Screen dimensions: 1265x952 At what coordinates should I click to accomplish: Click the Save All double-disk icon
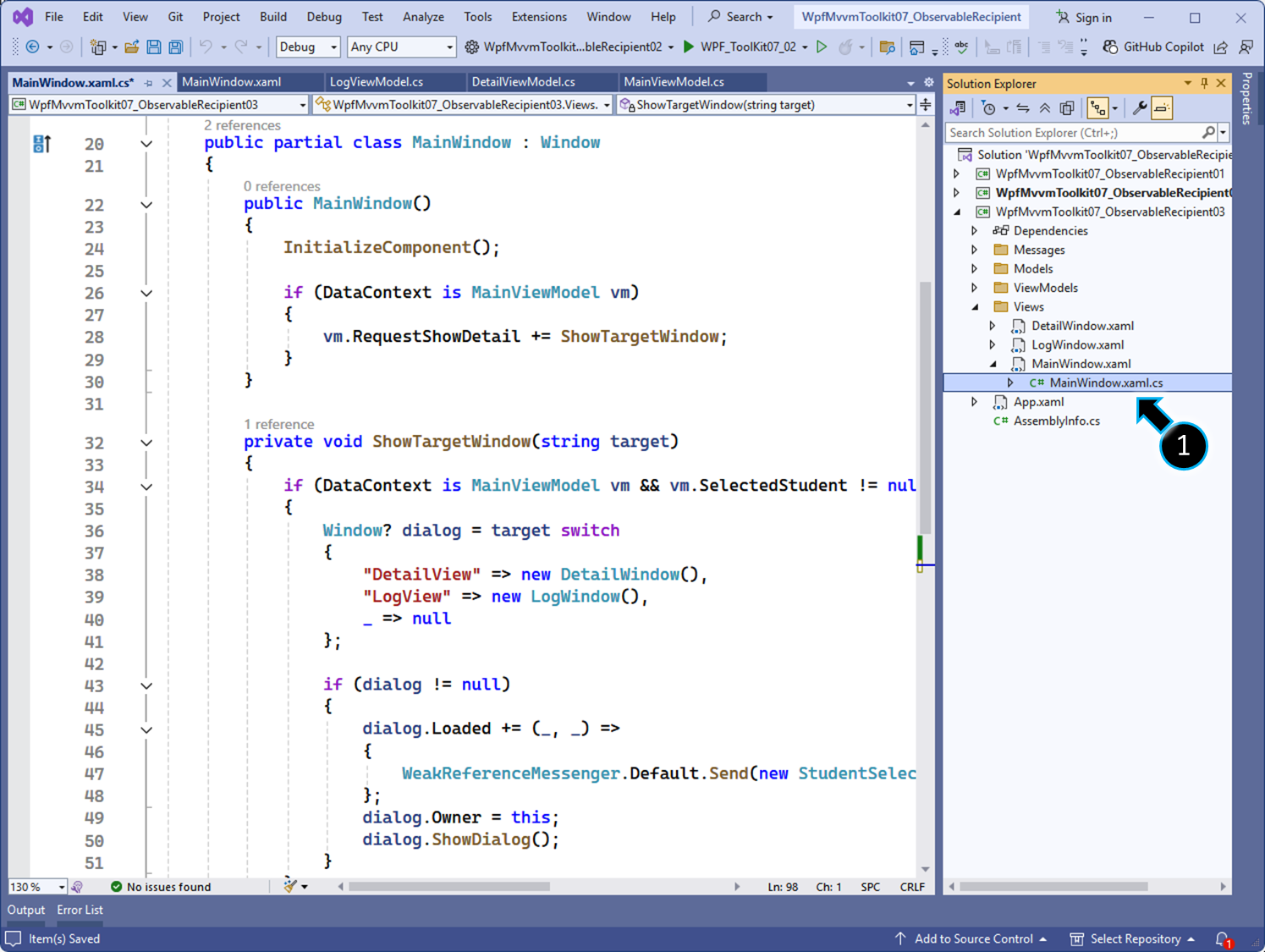(175, 47)
